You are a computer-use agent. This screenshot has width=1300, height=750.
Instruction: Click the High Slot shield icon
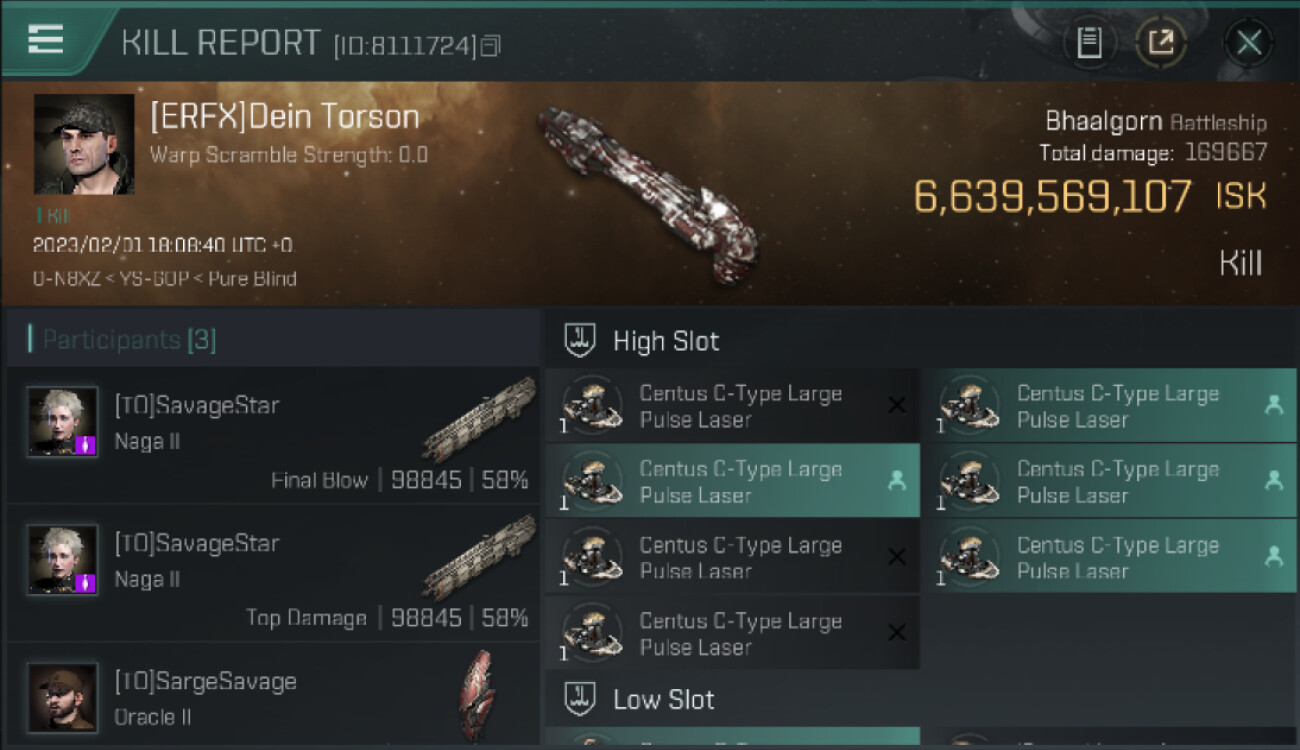tap(581, 340)
